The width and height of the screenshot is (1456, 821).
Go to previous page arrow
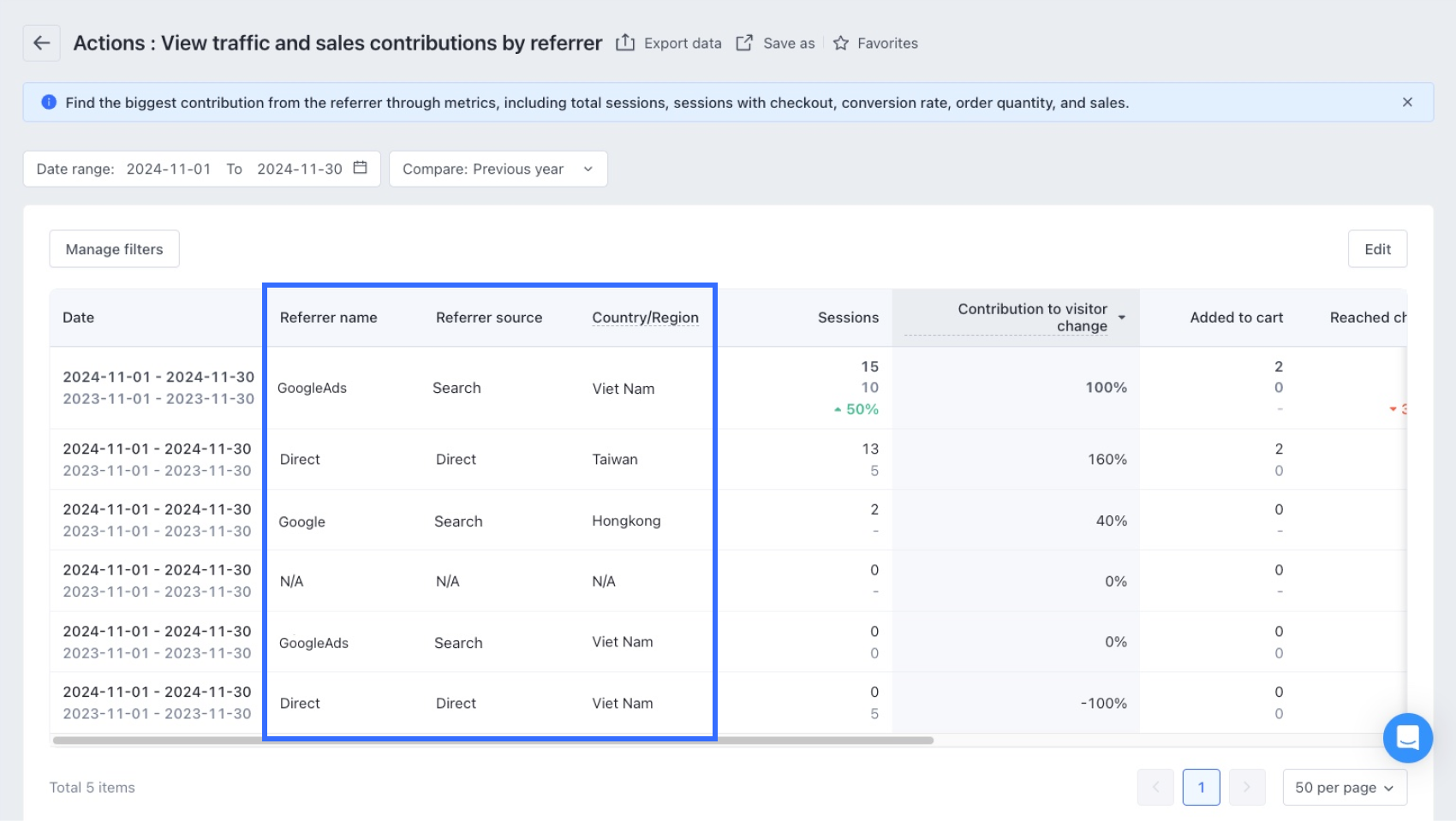point(1155,788)
